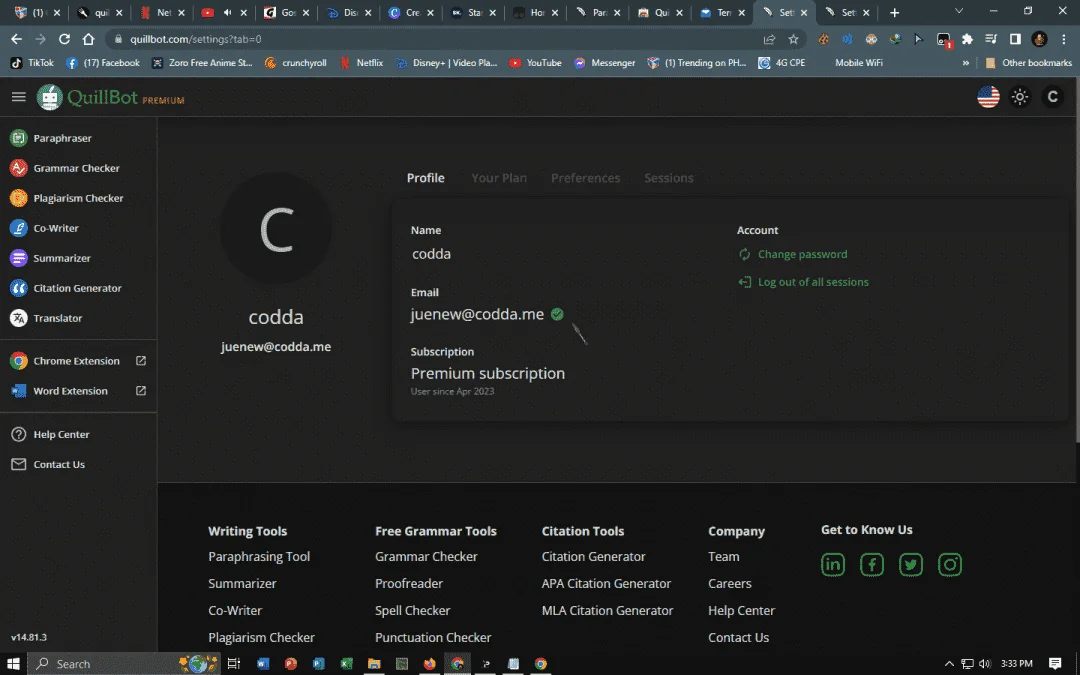Open the YouTube bookmark
Screen dimensions: 1080x675
[x=535, y=63]
